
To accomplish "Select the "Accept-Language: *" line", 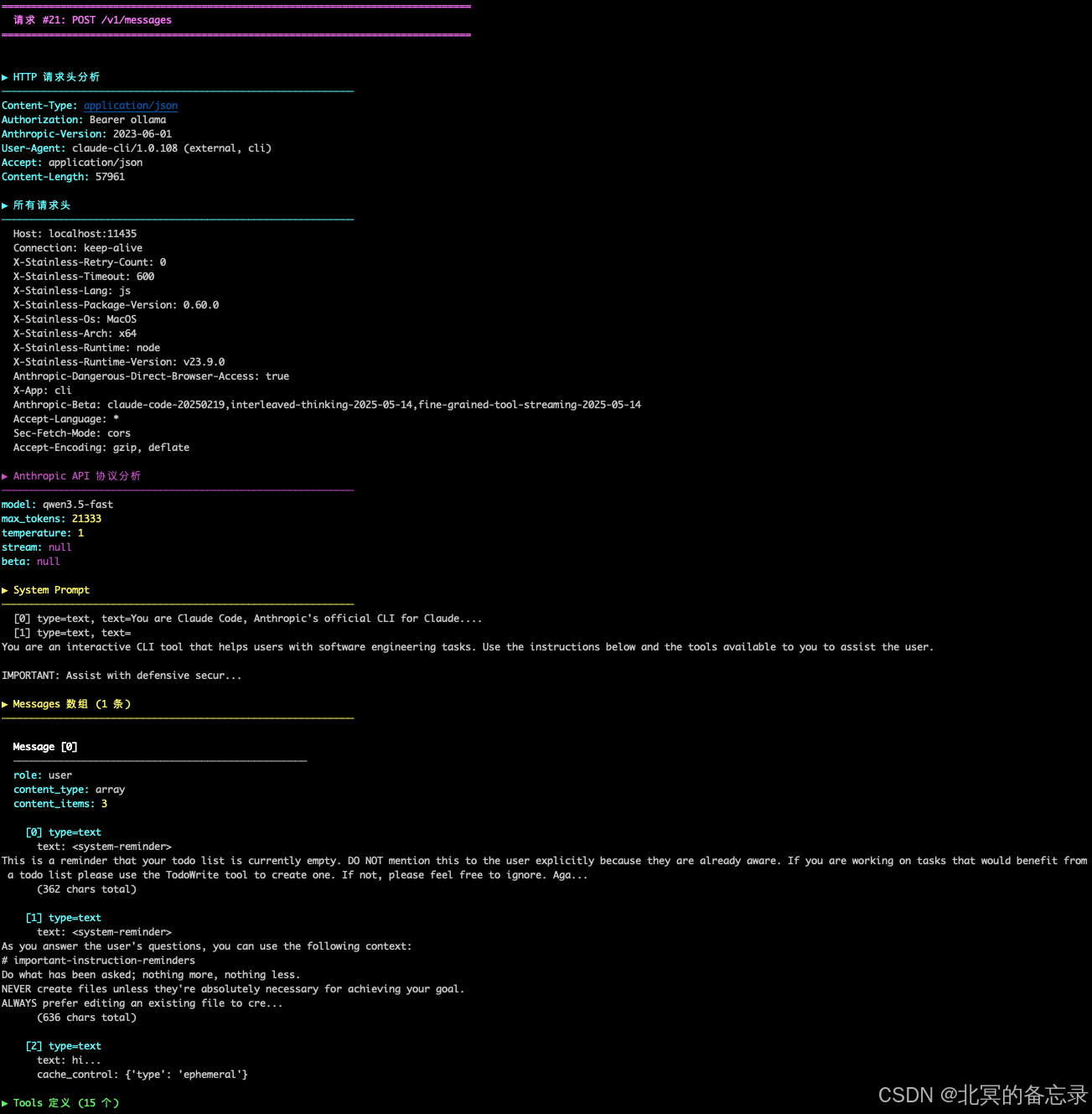I will pos(66,419).
